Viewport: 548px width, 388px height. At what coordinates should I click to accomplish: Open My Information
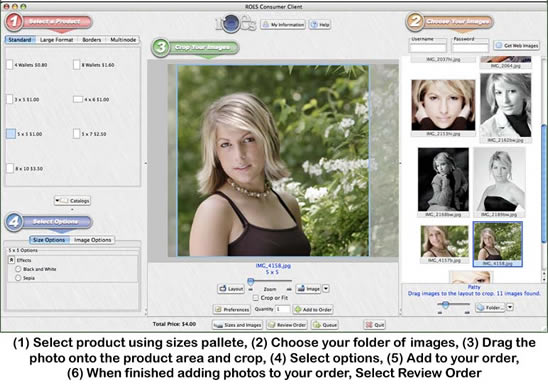coord(283,25)
